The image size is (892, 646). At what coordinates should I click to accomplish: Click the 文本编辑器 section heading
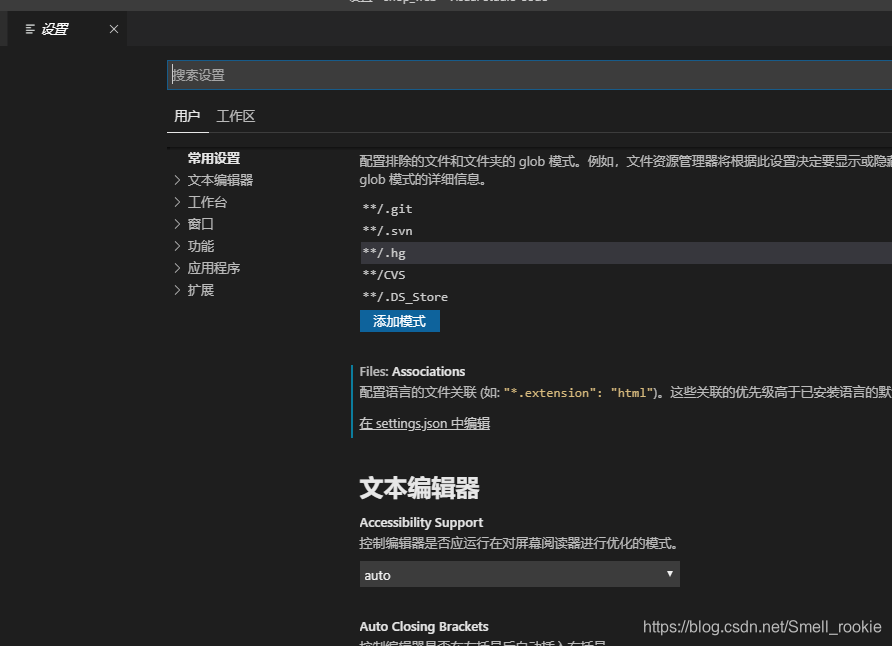[419, 488]
